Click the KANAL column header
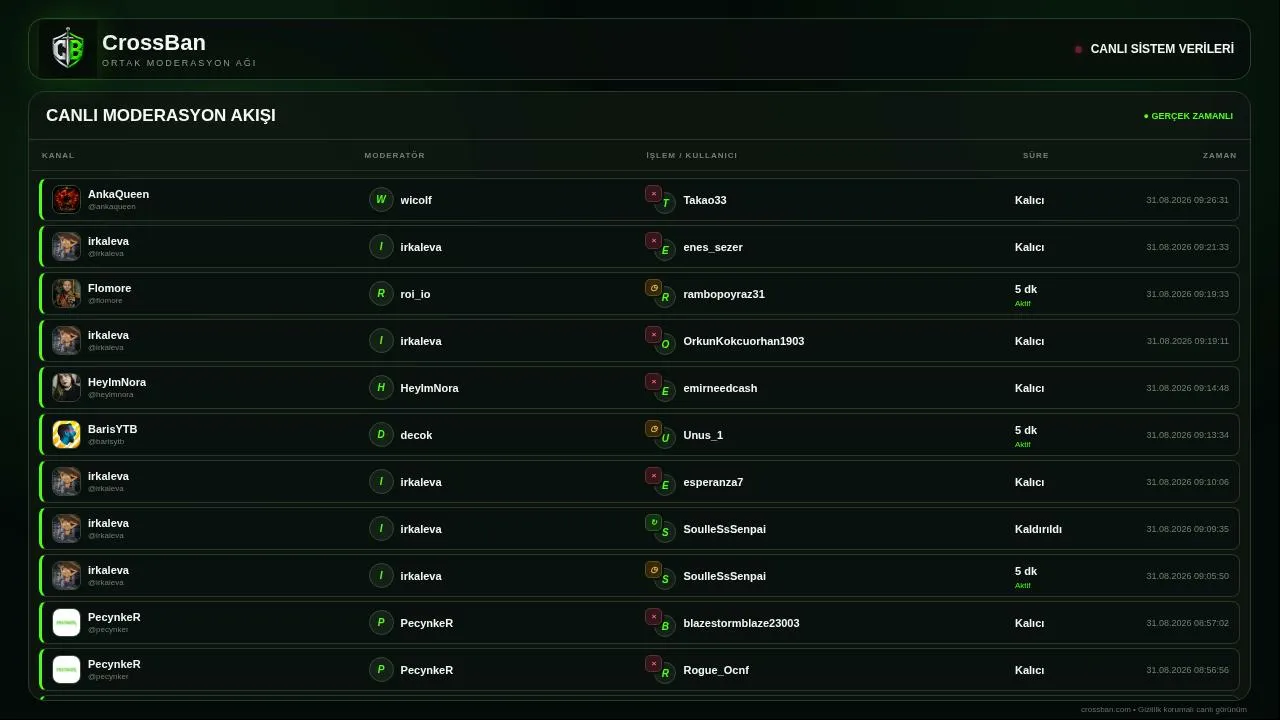The width and height of the screenshot is (1280, 720). [x=58, y=155]
